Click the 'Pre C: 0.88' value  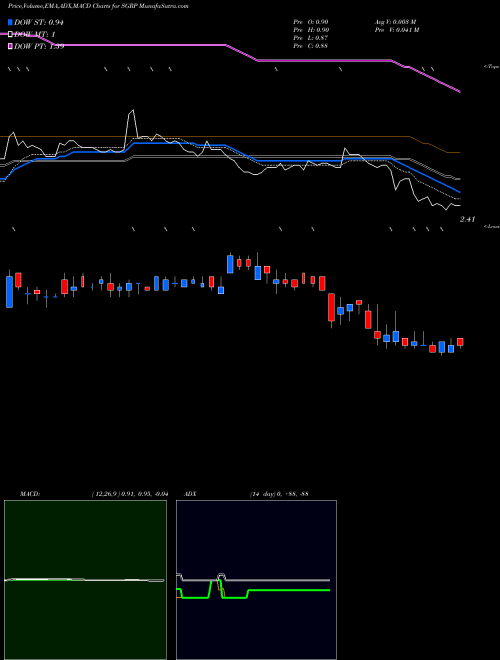click(311, 46)
